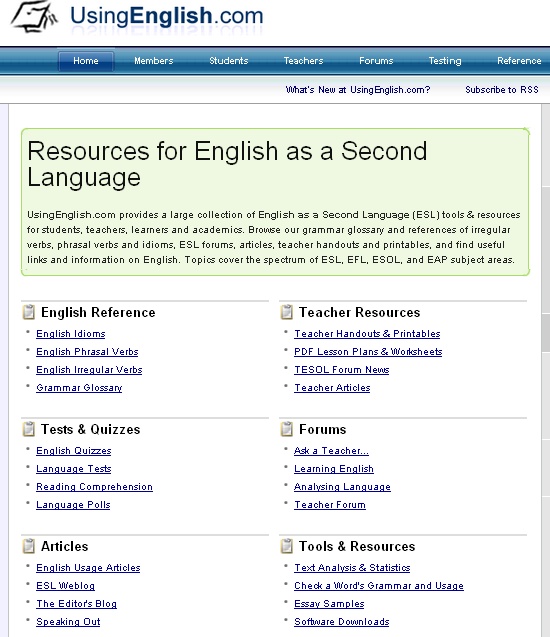Open the English Irregular Verbs link
550x637 pixels.
tap(89, 370)
